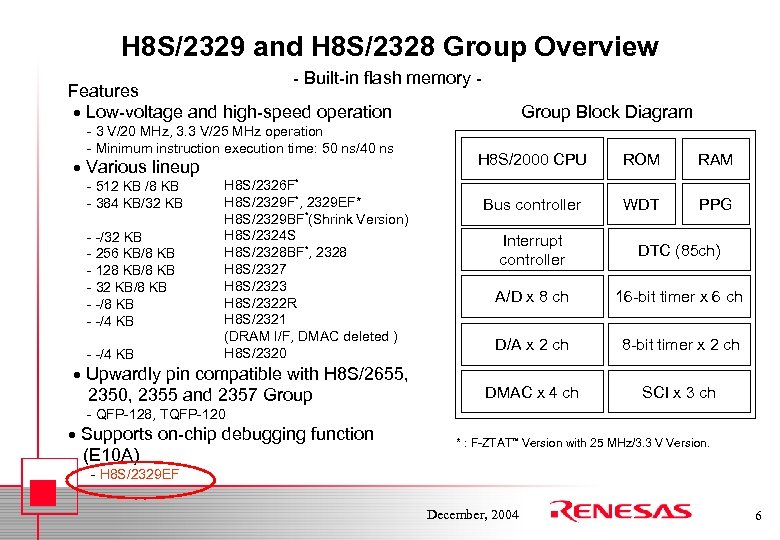Click the PPG block

coord(715,204)
